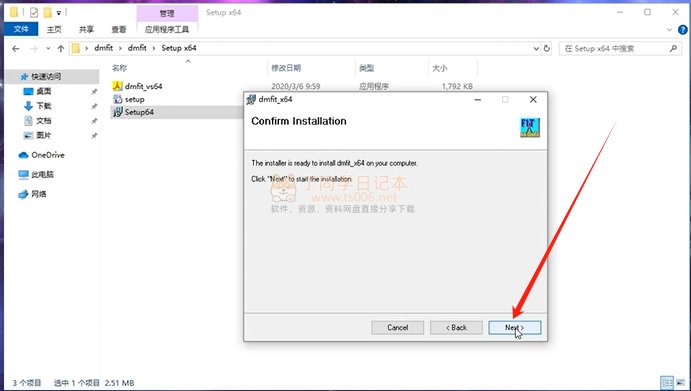Viewport: 691px width, 391px height.
Task: Open 图片 folder in navigation pane
Action: coord(44,135)
